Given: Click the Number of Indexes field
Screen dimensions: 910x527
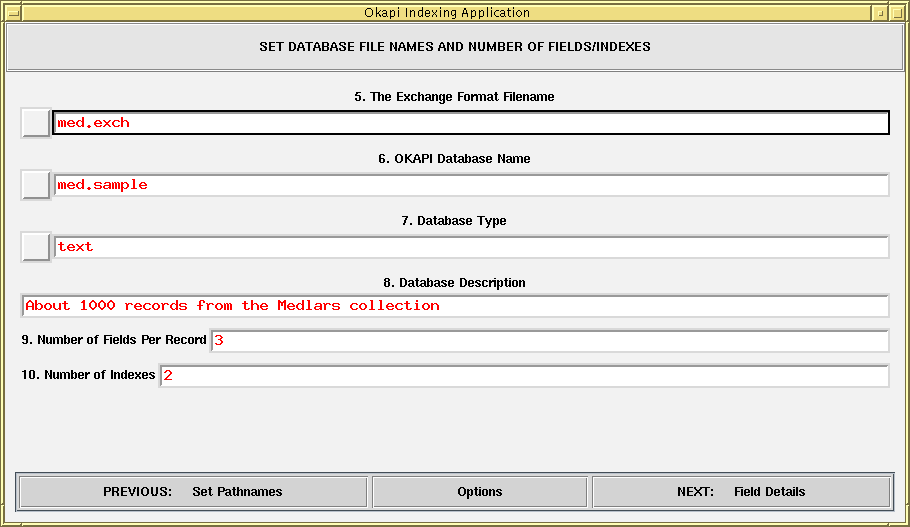Looking at the screenshot, I should (x=524, y=375).
